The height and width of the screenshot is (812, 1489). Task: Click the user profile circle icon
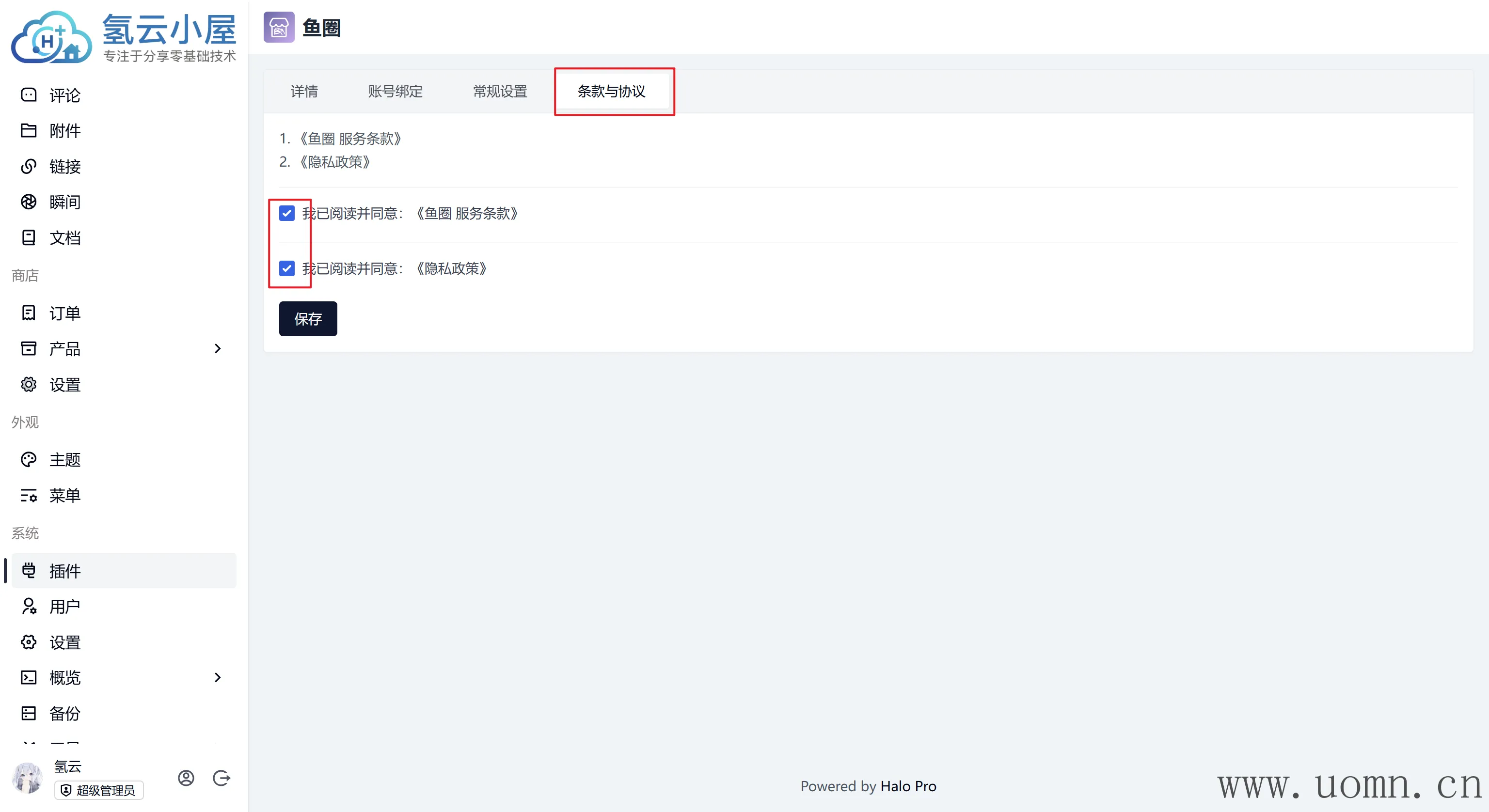click(x=186, y=778)
